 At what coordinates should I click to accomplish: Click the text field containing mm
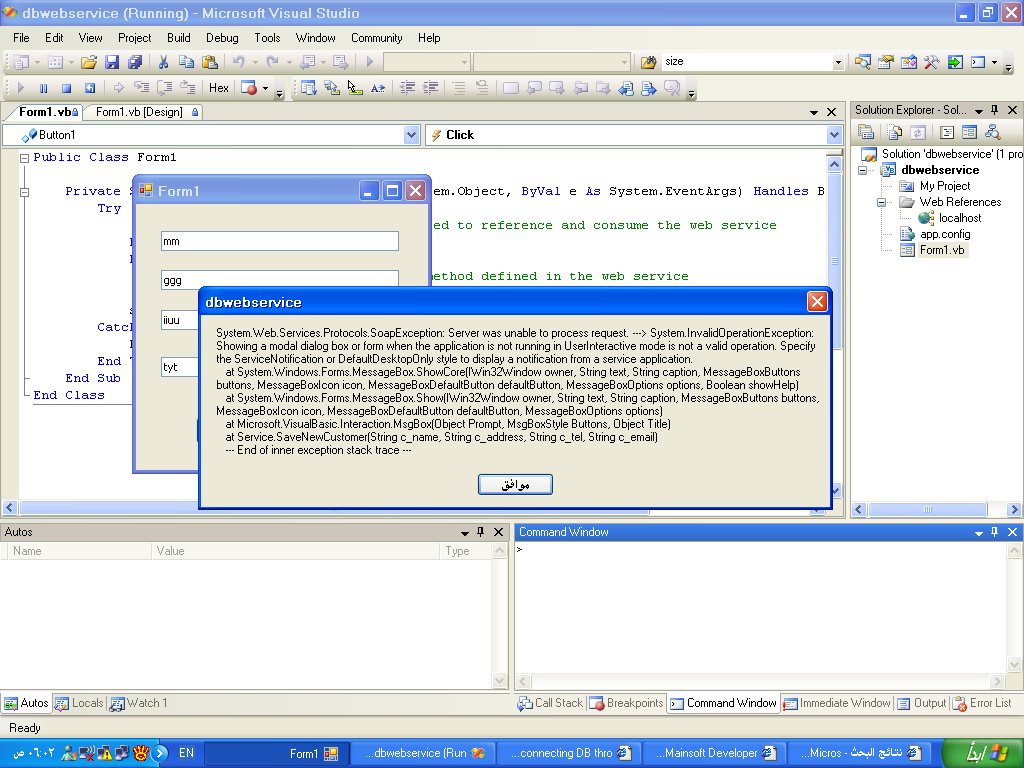click(x=280, y=241)
